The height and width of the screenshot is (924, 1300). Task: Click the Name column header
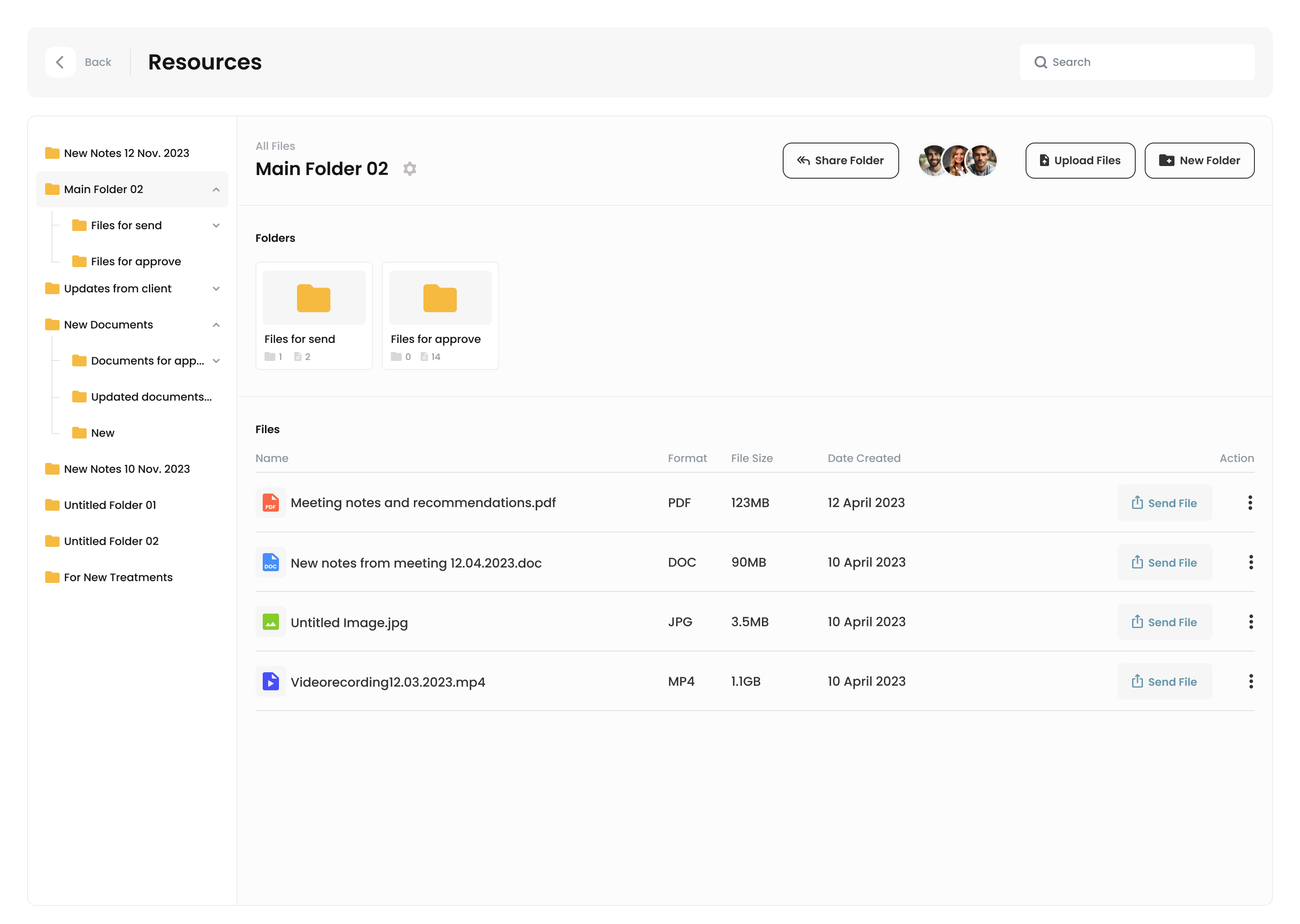271,458
